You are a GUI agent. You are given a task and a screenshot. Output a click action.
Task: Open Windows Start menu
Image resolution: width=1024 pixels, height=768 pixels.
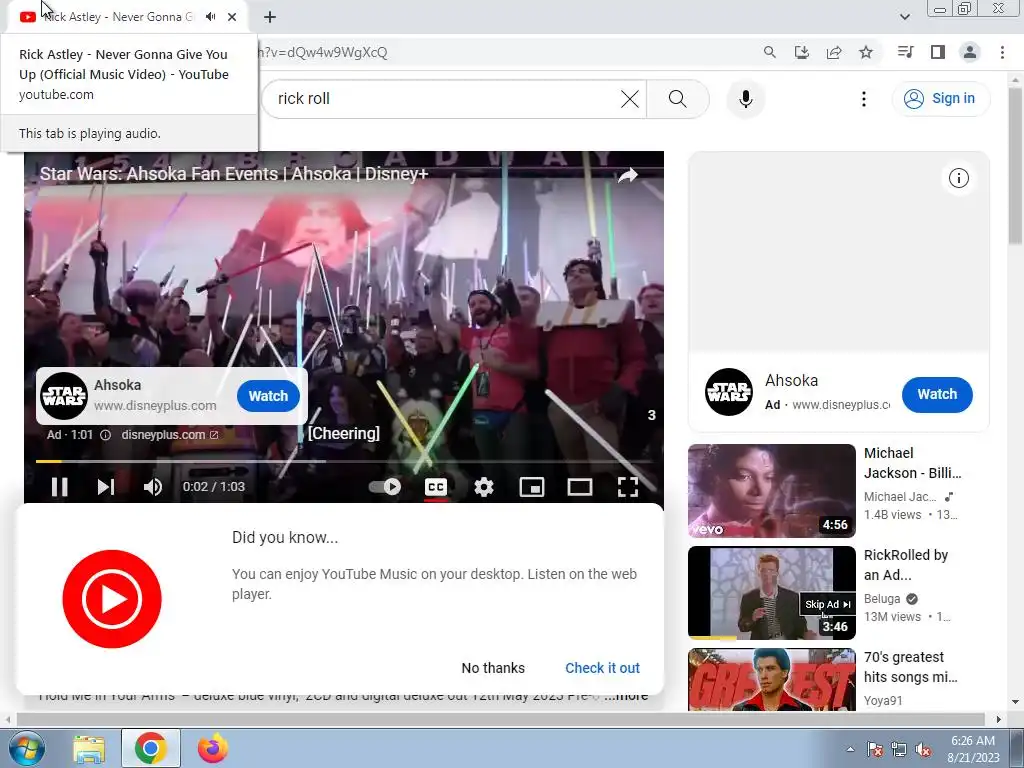point(25,748)
